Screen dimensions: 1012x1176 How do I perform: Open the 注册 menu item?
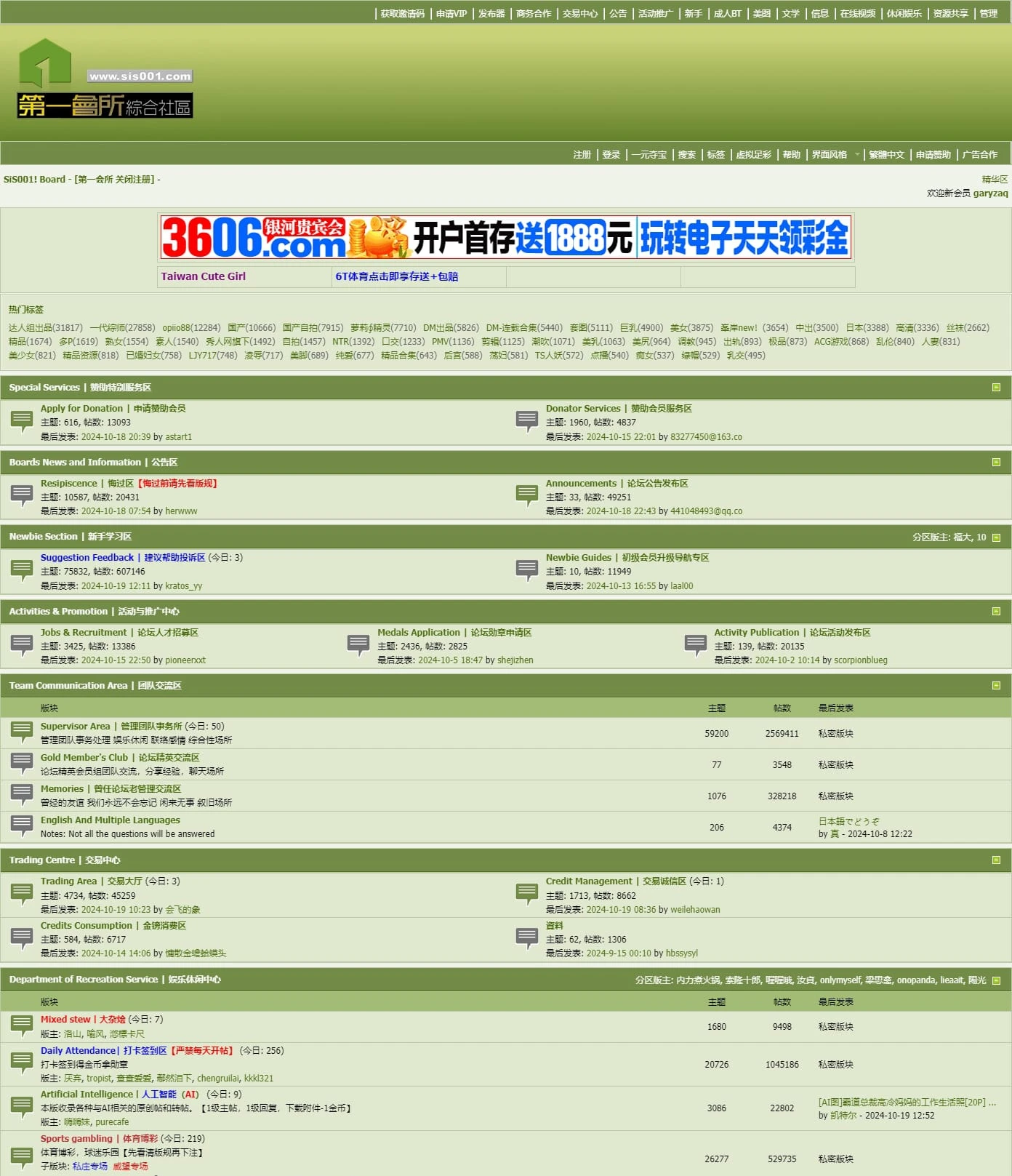[582, 155]
